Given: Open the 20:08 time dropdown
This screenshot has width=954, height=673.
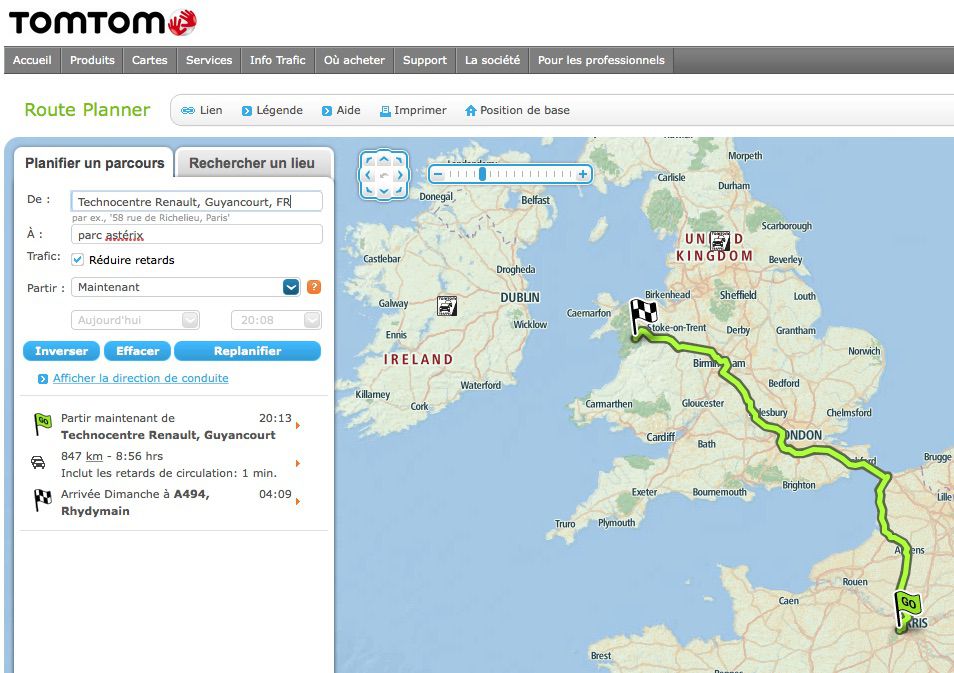Looking at the screenshot, I should coord(276,320).
